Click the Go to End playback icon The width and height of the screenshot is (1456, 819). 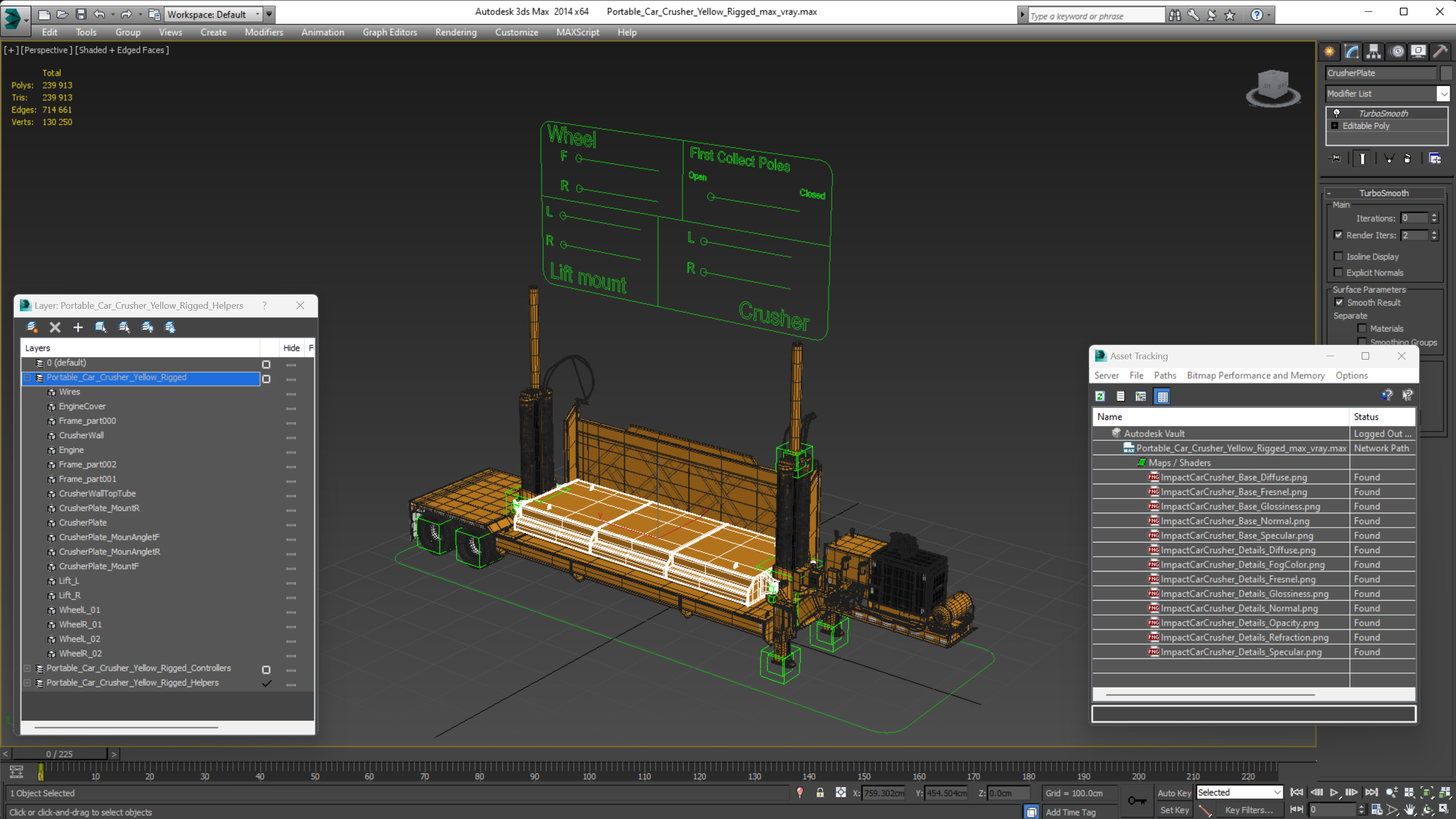coord(1371,792)
